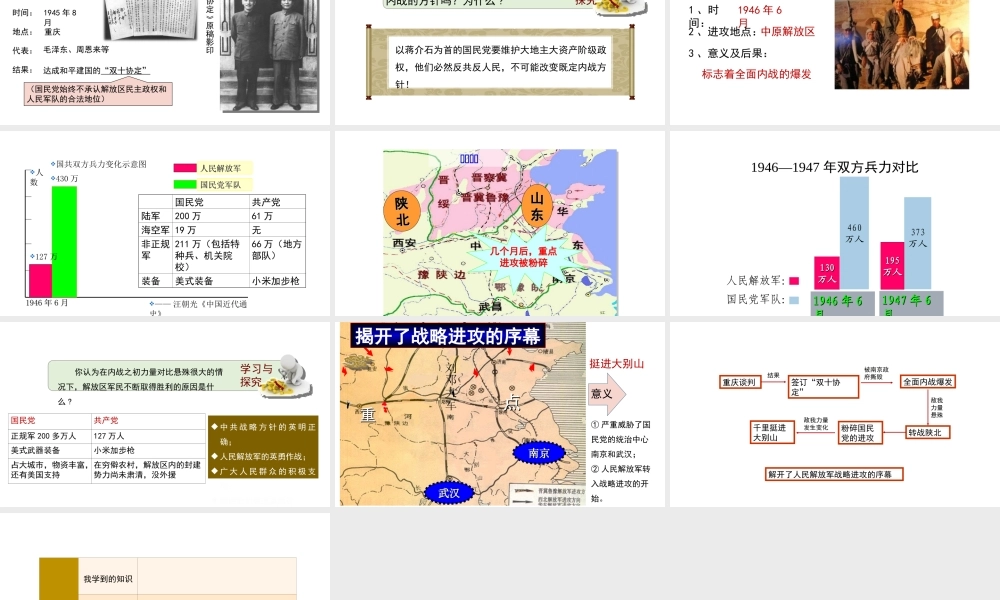Click the 460万人 blue bar label
This screenshot has height=600, width=1000.
pos(854,233)
